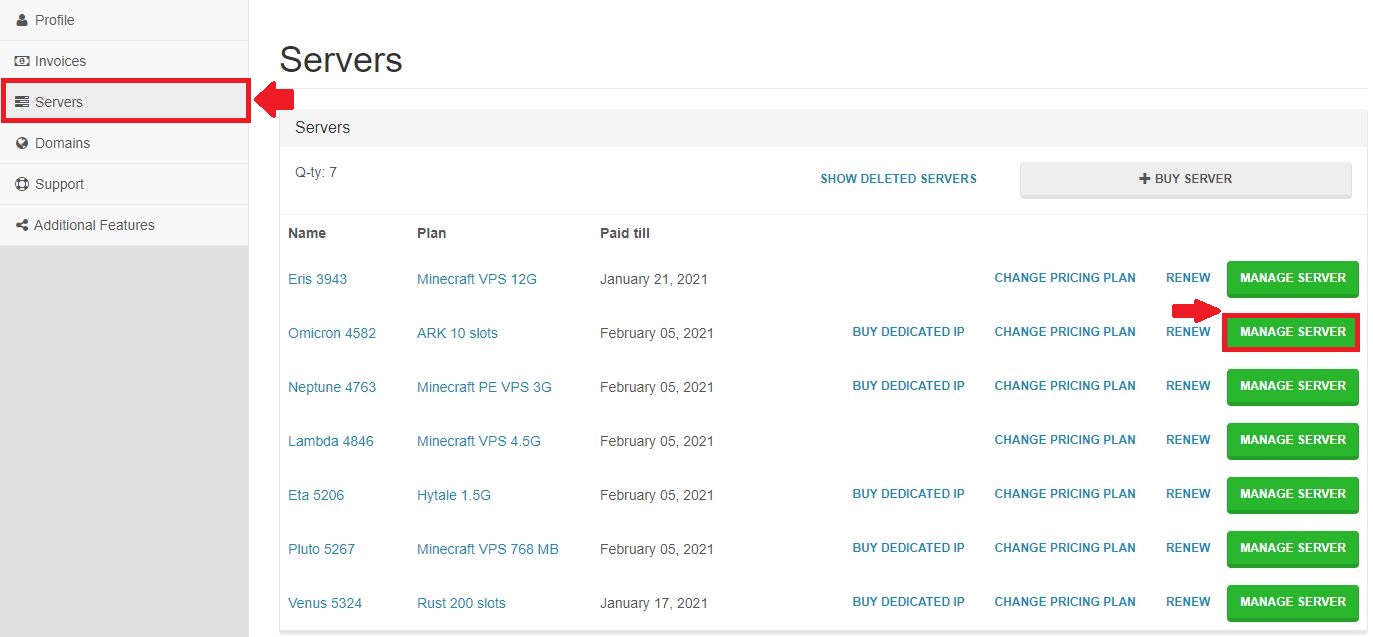Click the Servers list icon in sidebar

click(22, 101)
